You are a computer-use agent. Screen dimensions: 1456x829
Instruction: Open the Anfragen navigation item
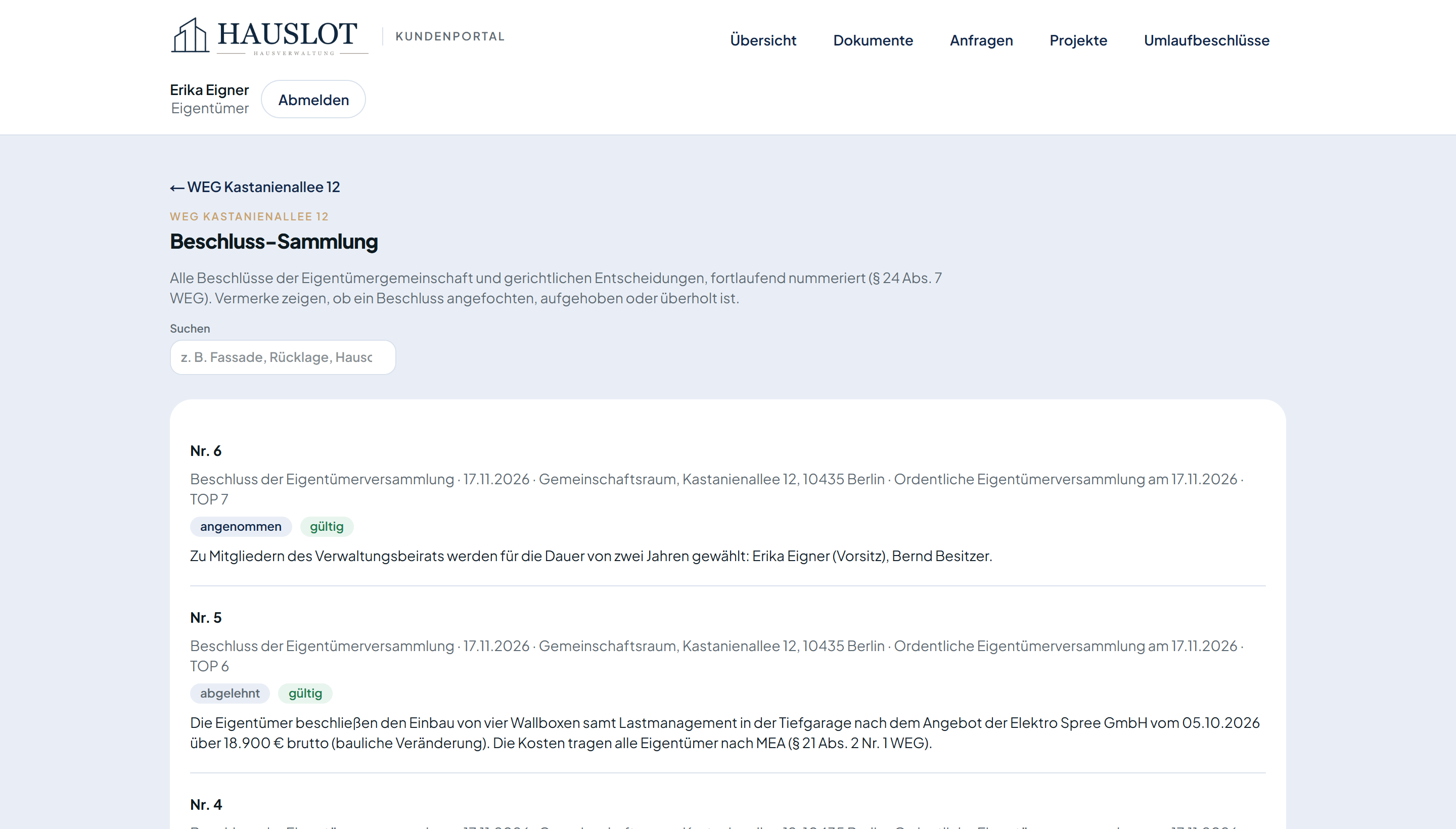coord(981,40)
